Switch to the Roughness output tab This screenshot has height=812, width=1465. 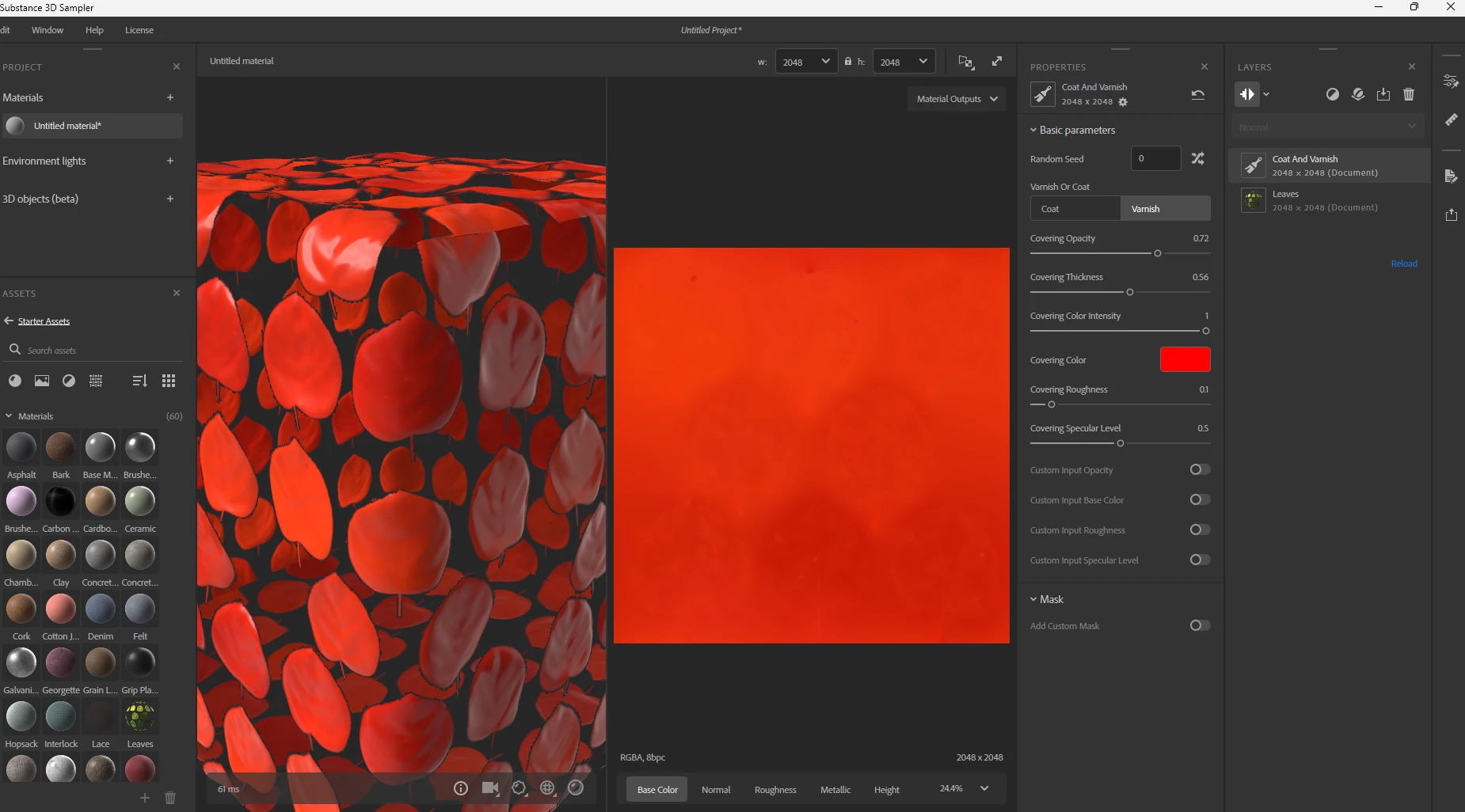(775, 790)
